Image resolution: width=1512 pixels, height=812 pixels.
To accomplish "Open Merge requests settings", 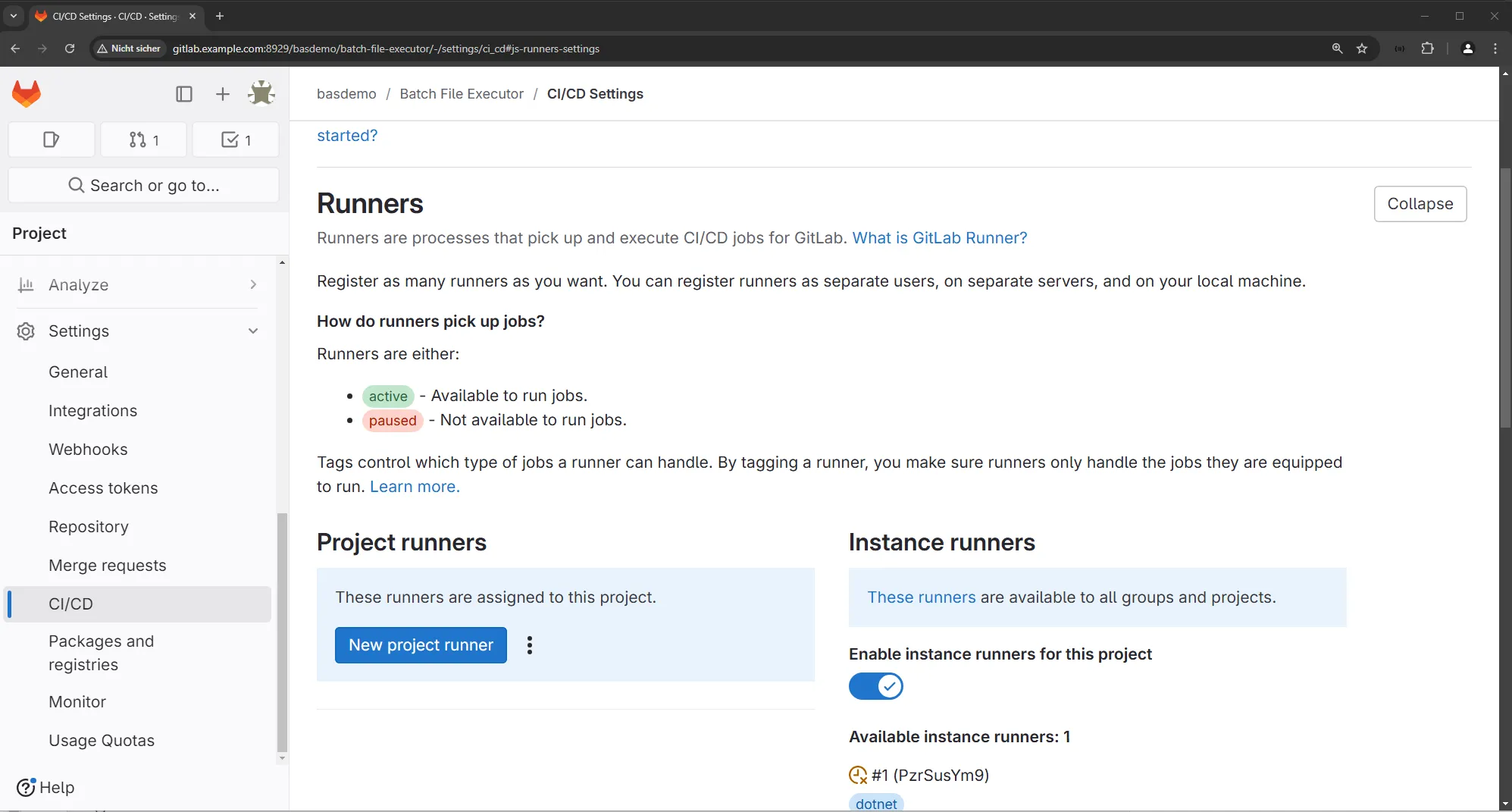I will pos(107,566).
